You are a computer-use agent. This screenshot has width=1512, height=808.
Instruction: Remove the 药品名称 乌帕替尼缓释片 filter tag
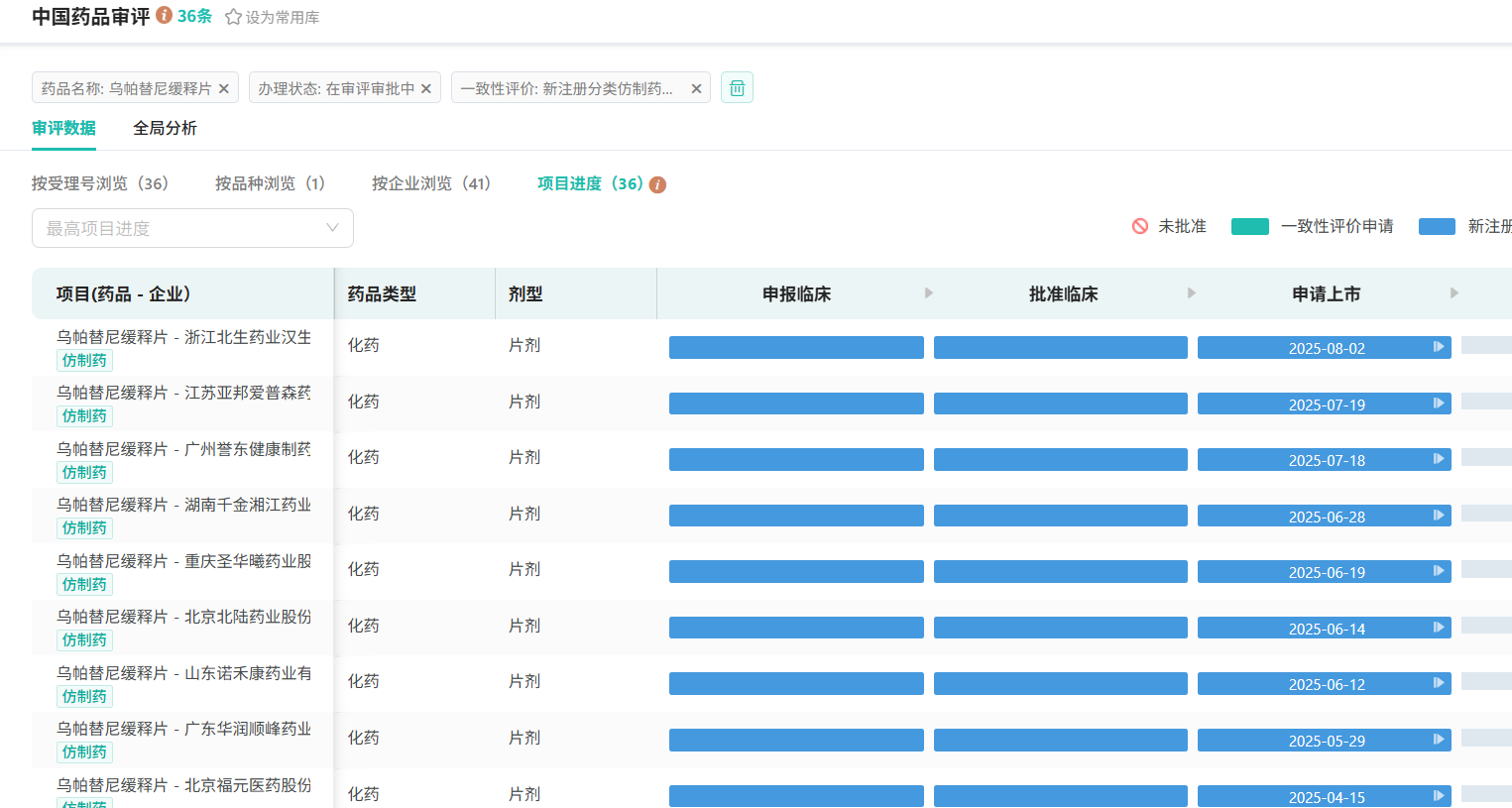[x=224, y=89]
